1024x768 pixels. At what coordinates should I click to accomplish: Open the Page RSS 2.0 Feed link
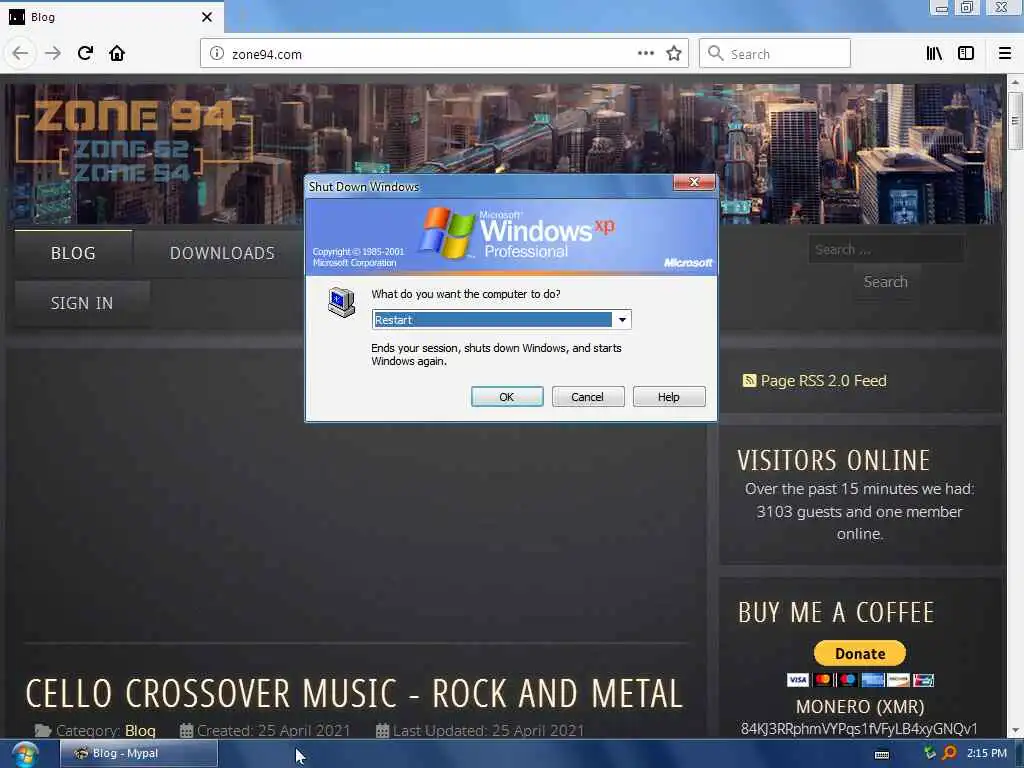[x=823, y=381]
